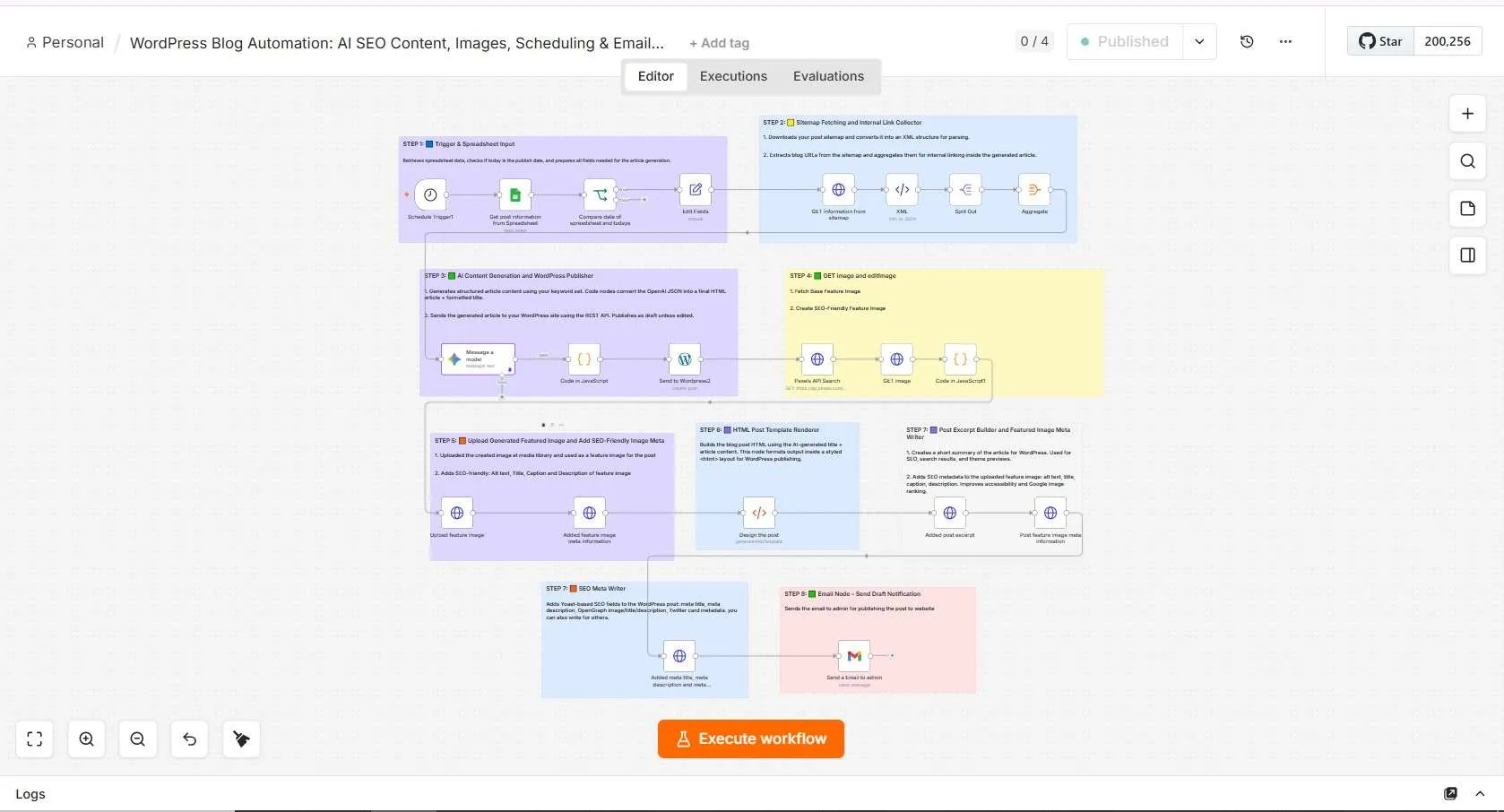The width and height of the screenshot is (1504, 812).
Task: Open the three-dot more options menu
Action: coord(1285,41)
